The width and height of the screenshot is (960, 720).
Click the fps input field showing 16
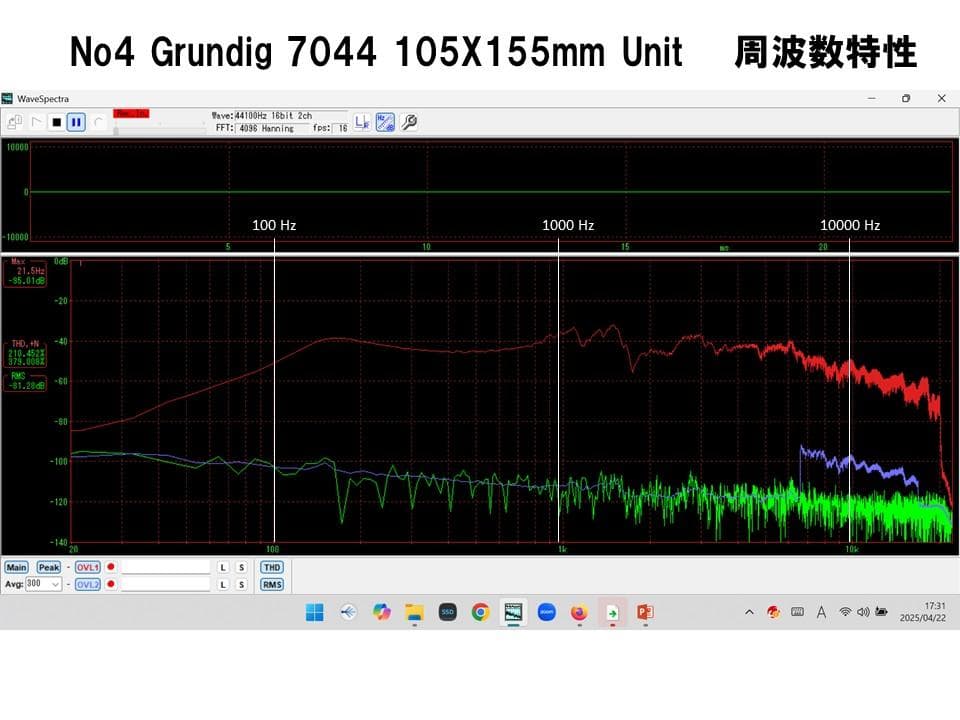pos(342,129)
